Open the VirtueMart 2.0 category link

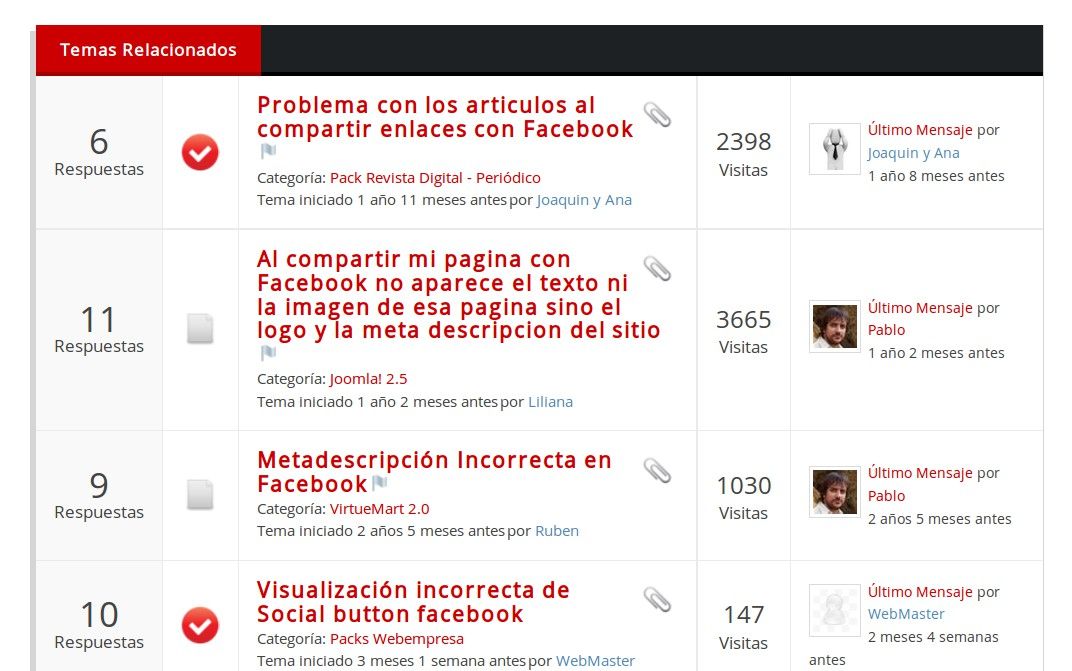coord(379,509)
